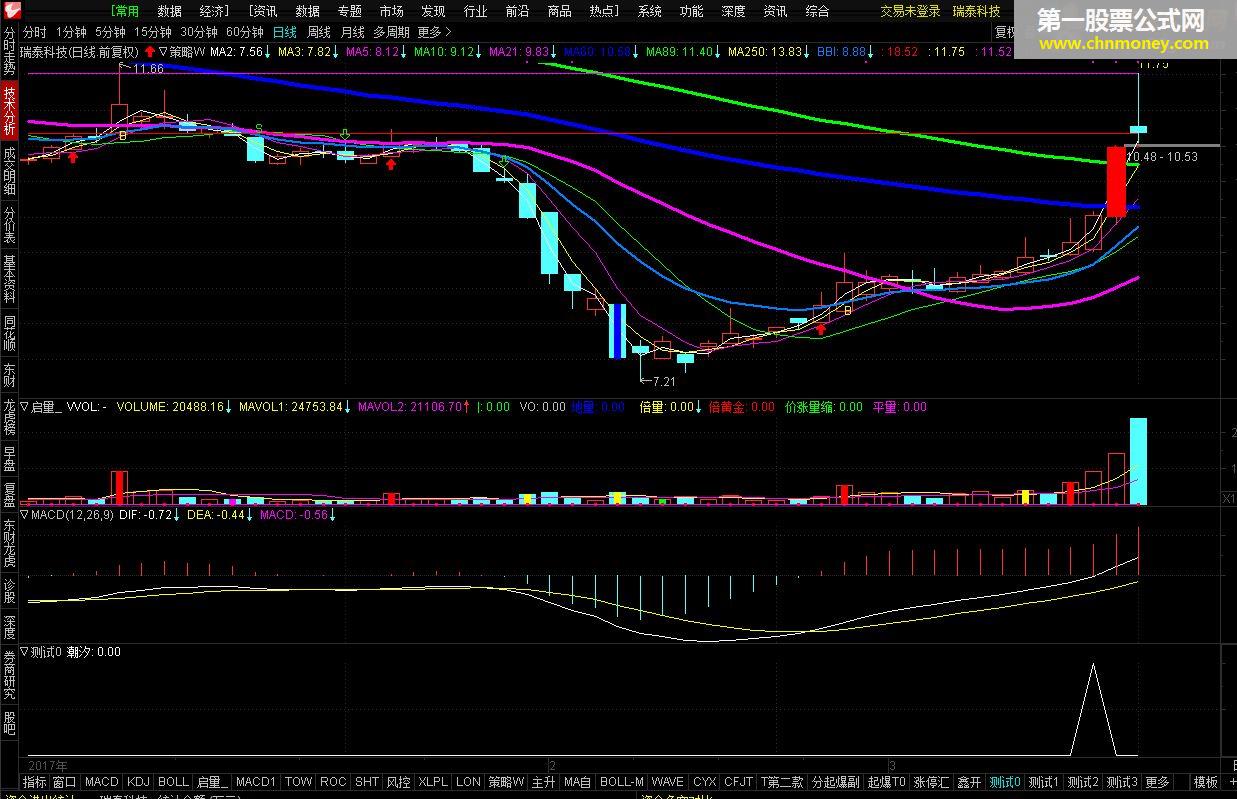Open 基本资料 sidebar tab
This screenshot has height=799, width=1237.
(x=9, y=280)
